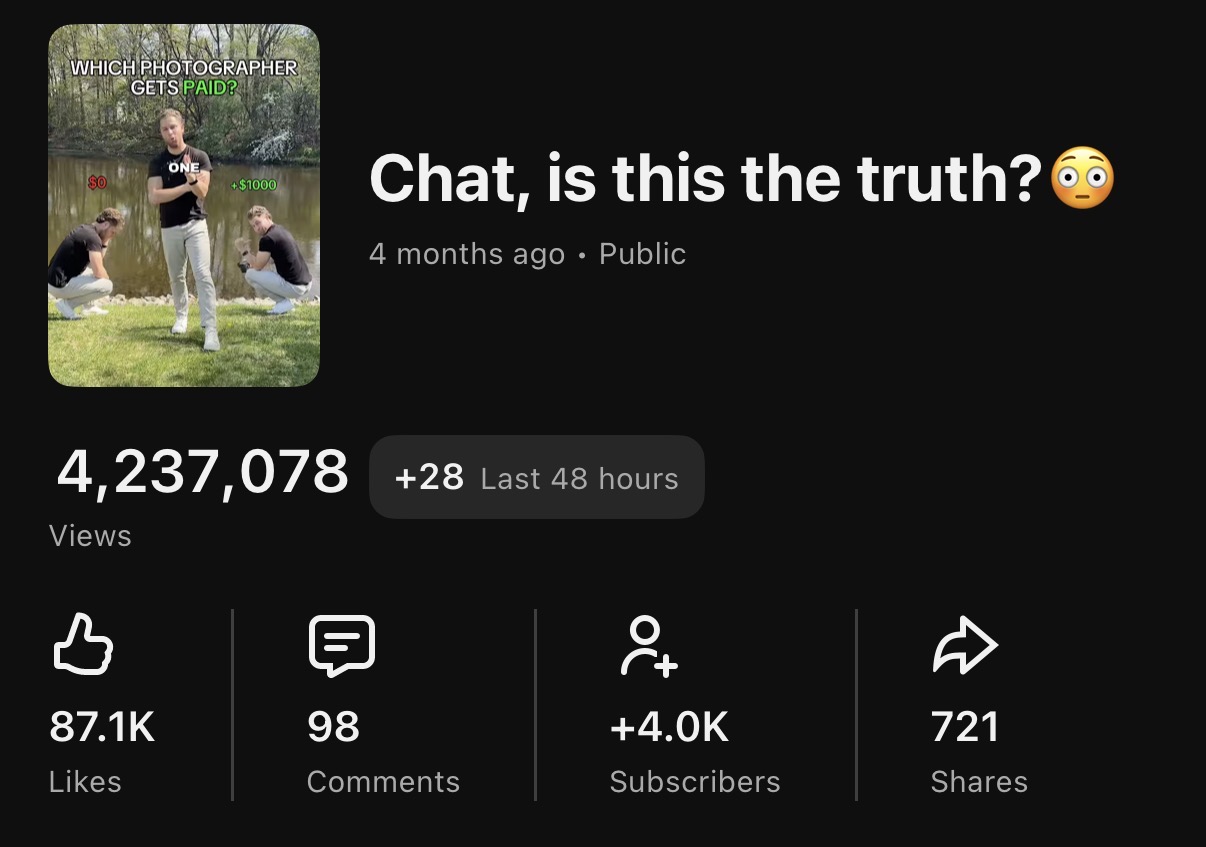Click the flushed face emoji in title
Image resolution: width=1206 pixels, height=847 pixels.
[1083, 179]
